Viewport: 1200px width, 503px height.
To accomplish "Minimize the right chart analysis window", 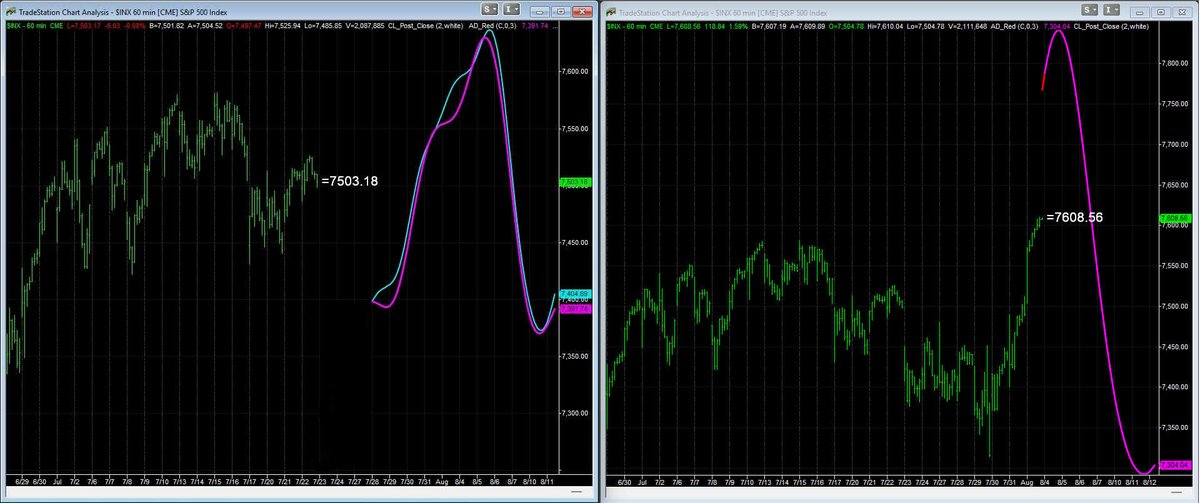I will pyautogui.click(x=1140, y=12).
